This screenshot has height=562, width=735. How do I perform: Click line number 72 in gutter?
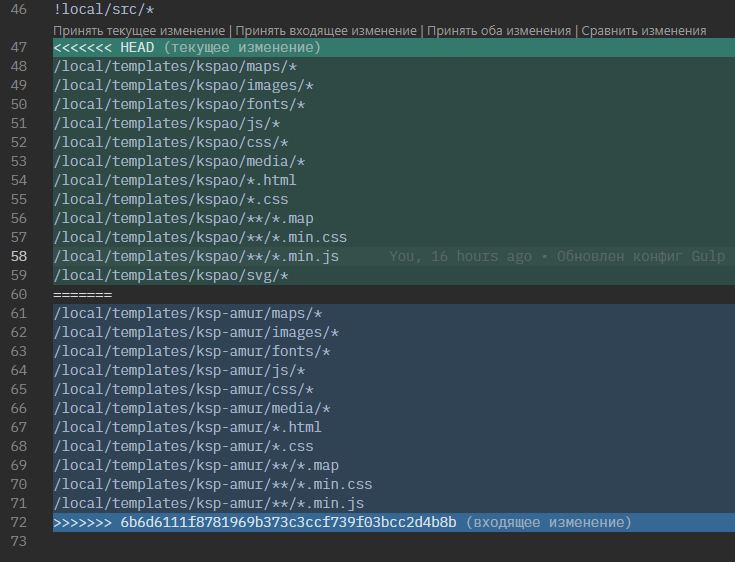point(18,523)
